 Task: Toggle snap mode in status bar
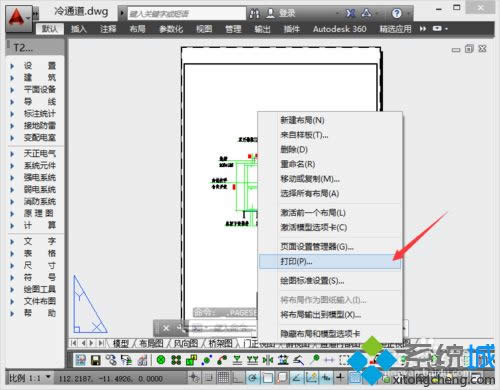(209, 378)
